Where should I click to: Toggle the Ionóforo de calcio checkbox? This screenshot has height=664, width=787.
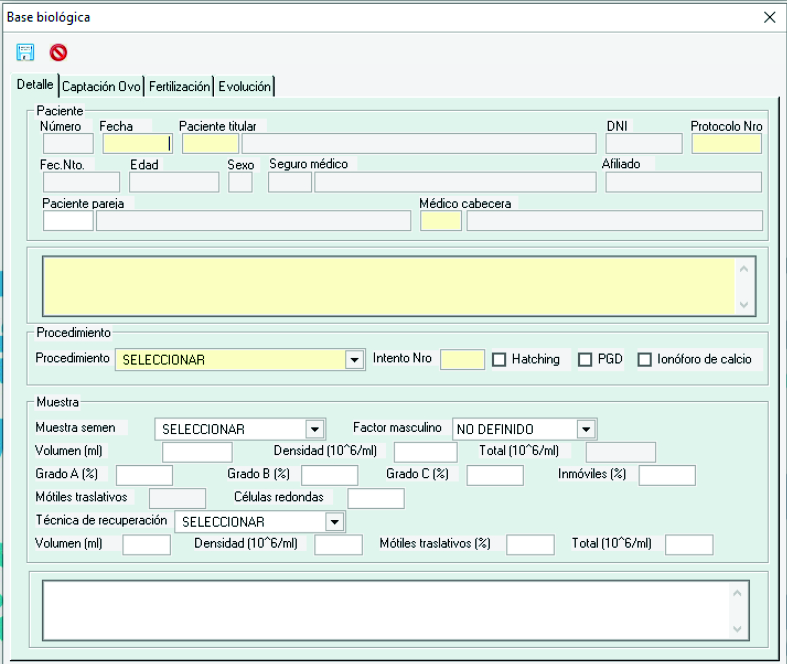point(645,359)
